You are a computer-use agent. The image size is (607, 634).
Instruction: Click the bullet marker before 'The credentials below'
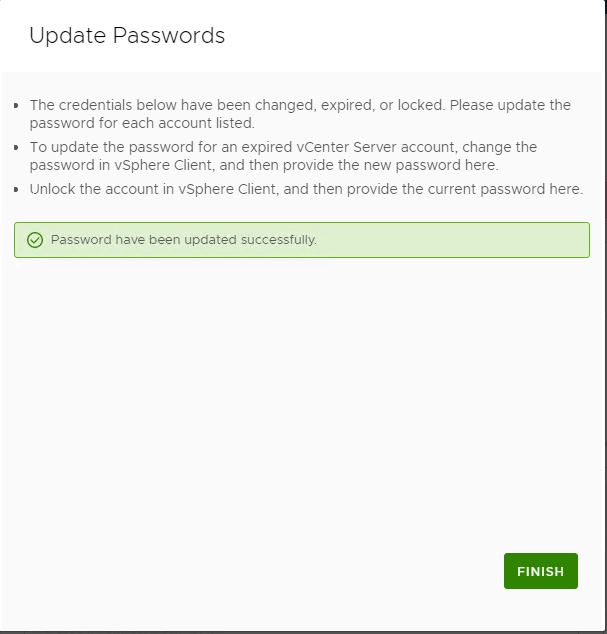pos(16,105)
